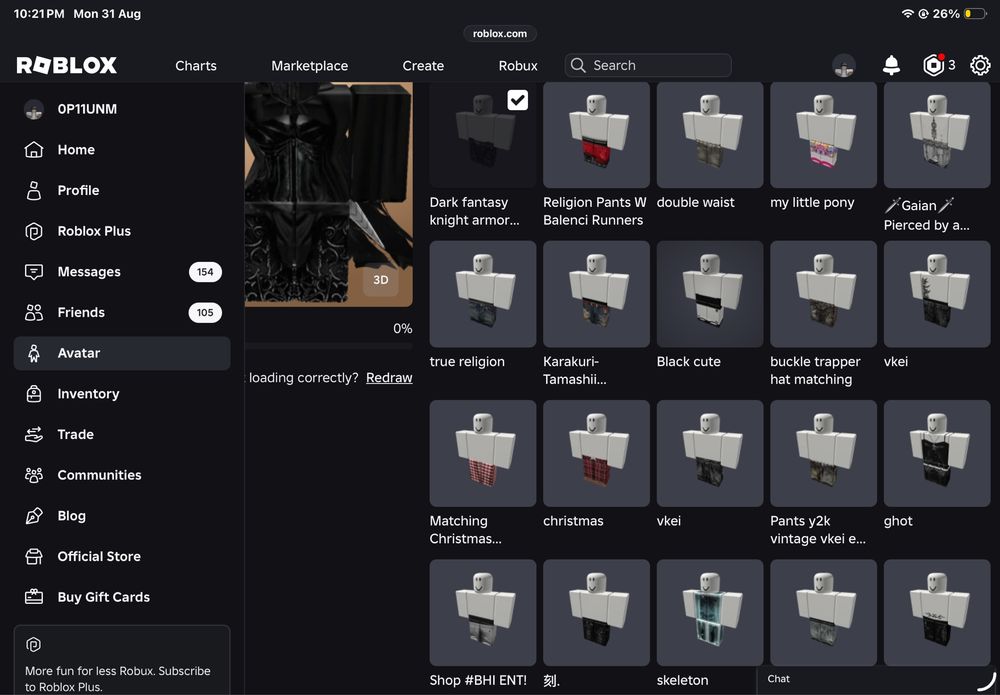Select the Pants y2k vintage vkei thumbnail
This screenshot has width=1000, height=695.
pyautogui.click(x=823, y=453)
